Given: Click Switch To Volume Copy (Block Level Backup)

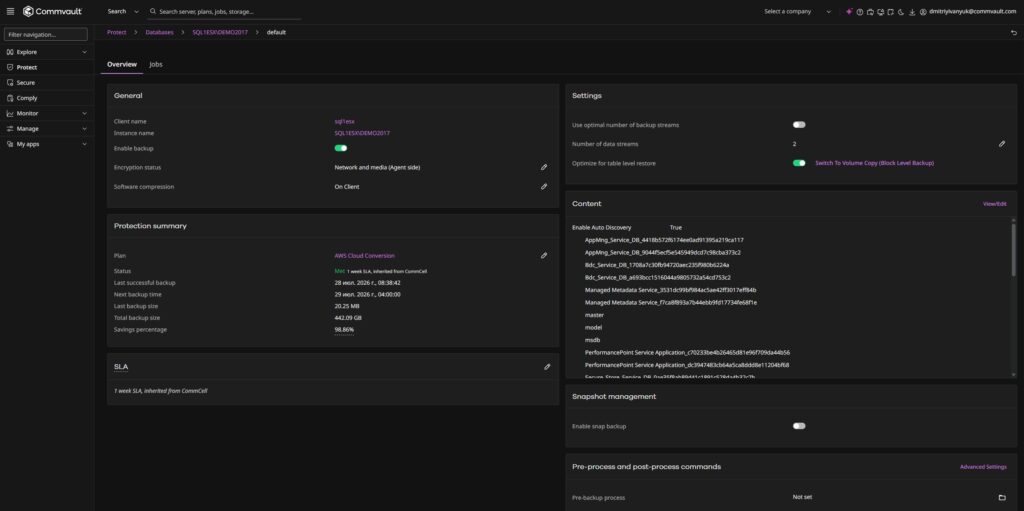Looking at the screenshot, I should tap(874, 163).
